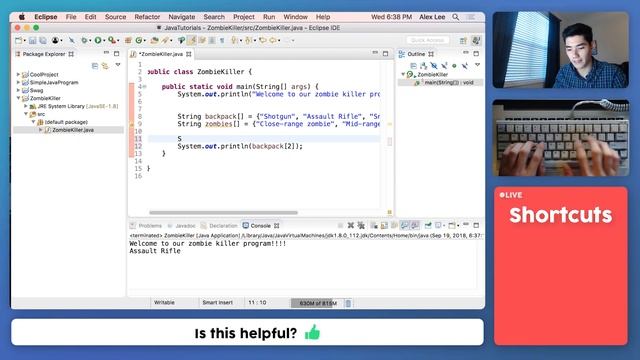Collapse the ZombieKiller project node
This screenshot has width=640, height=360.
pyautogui.click(x=18, y=98)
